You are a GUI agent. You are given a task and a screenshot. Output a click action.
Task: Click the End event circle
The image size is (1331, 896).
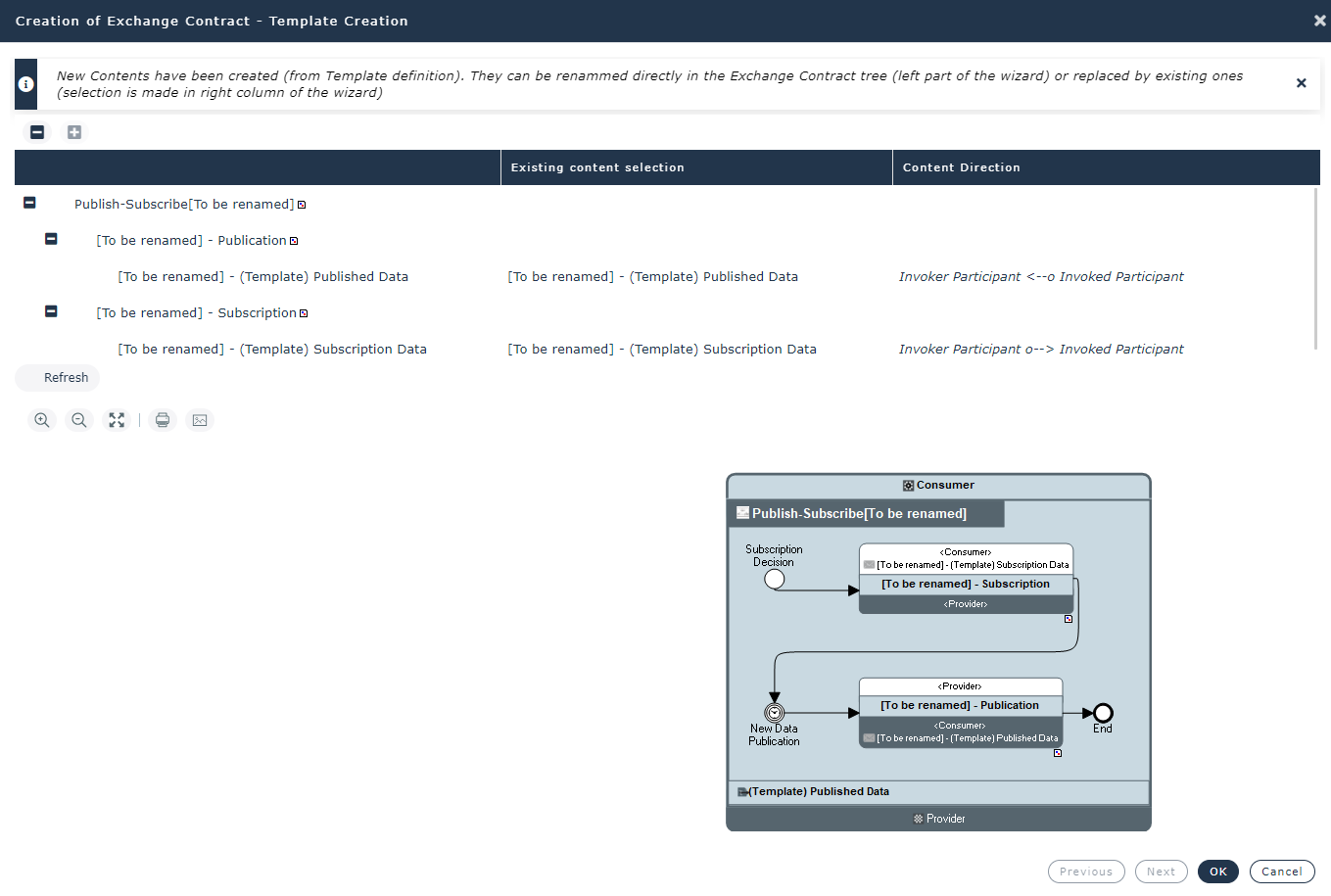[1103, 713]
